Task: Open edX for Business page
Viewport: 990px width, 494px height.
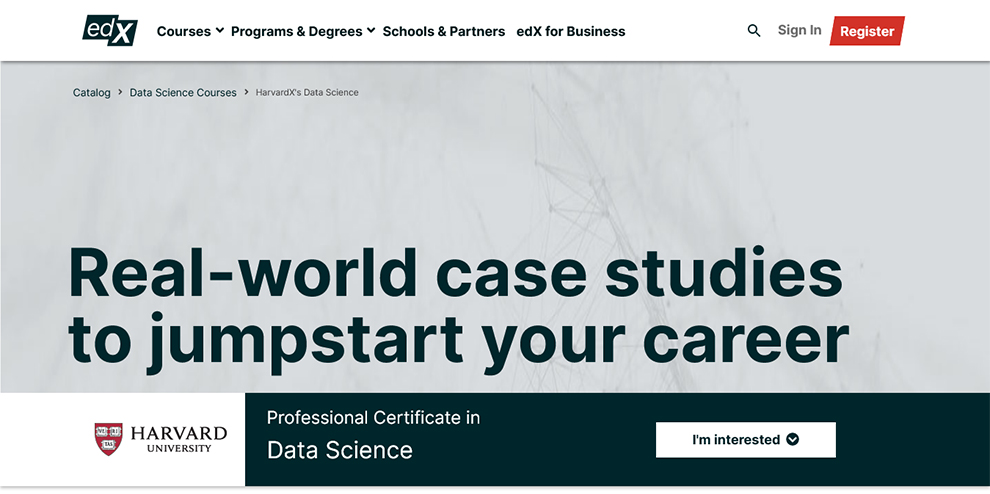Action: coord(571,31)
